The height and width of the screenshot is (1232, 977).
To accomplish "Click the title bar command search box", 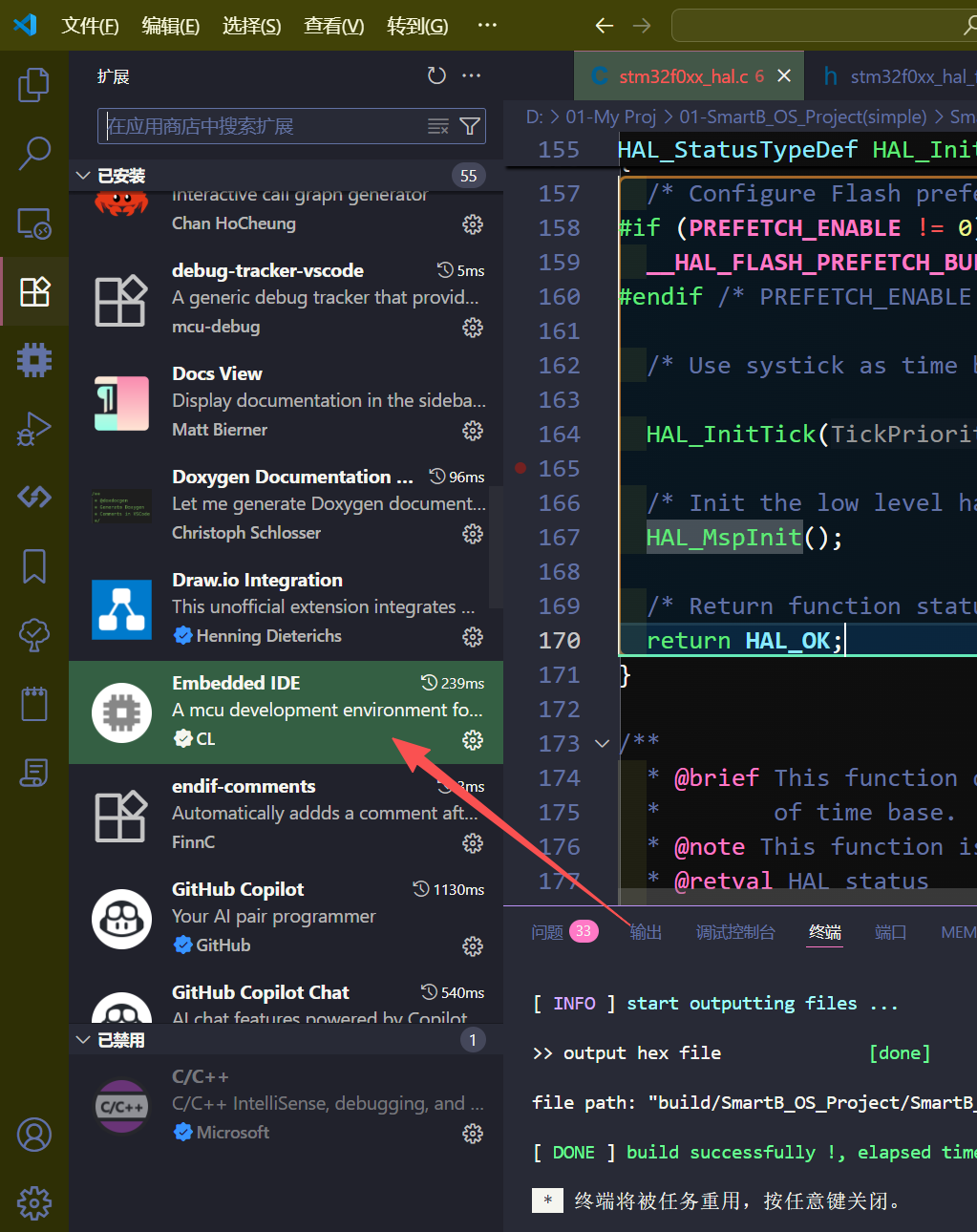I will [823, 26].
